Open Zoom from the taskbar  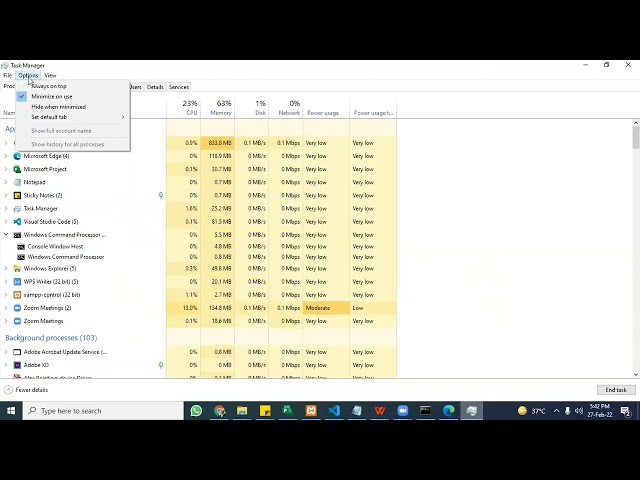tap(402, 411)
